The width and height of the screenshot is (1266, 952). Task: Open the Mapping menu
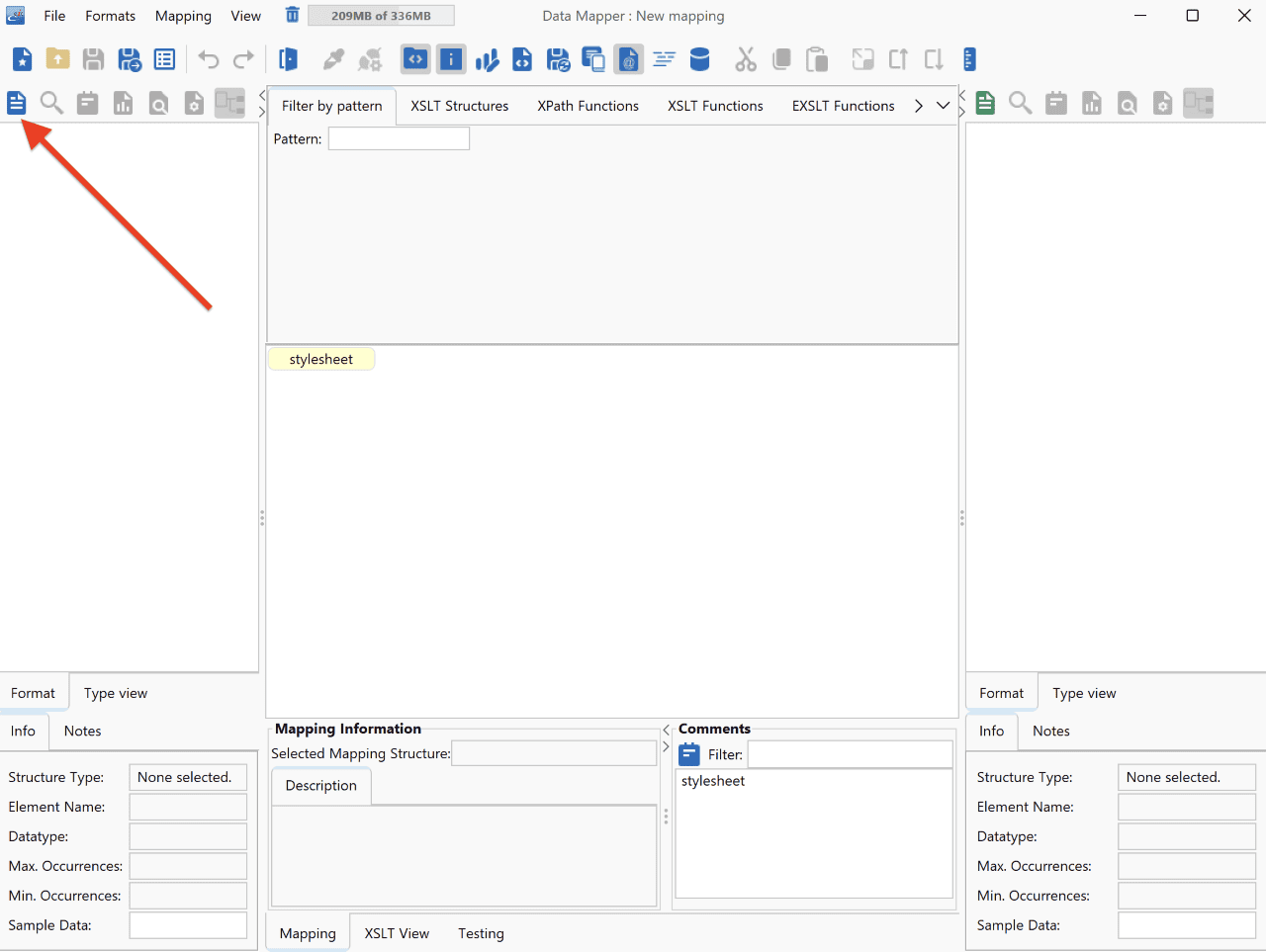(x=183, y=16)
